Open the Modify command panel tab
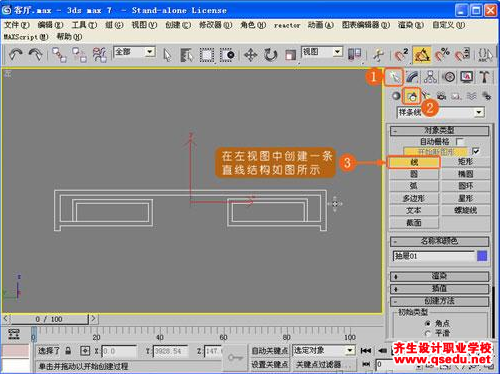Image resolution: width=500 pixels, height=374 pixels. 412,77
